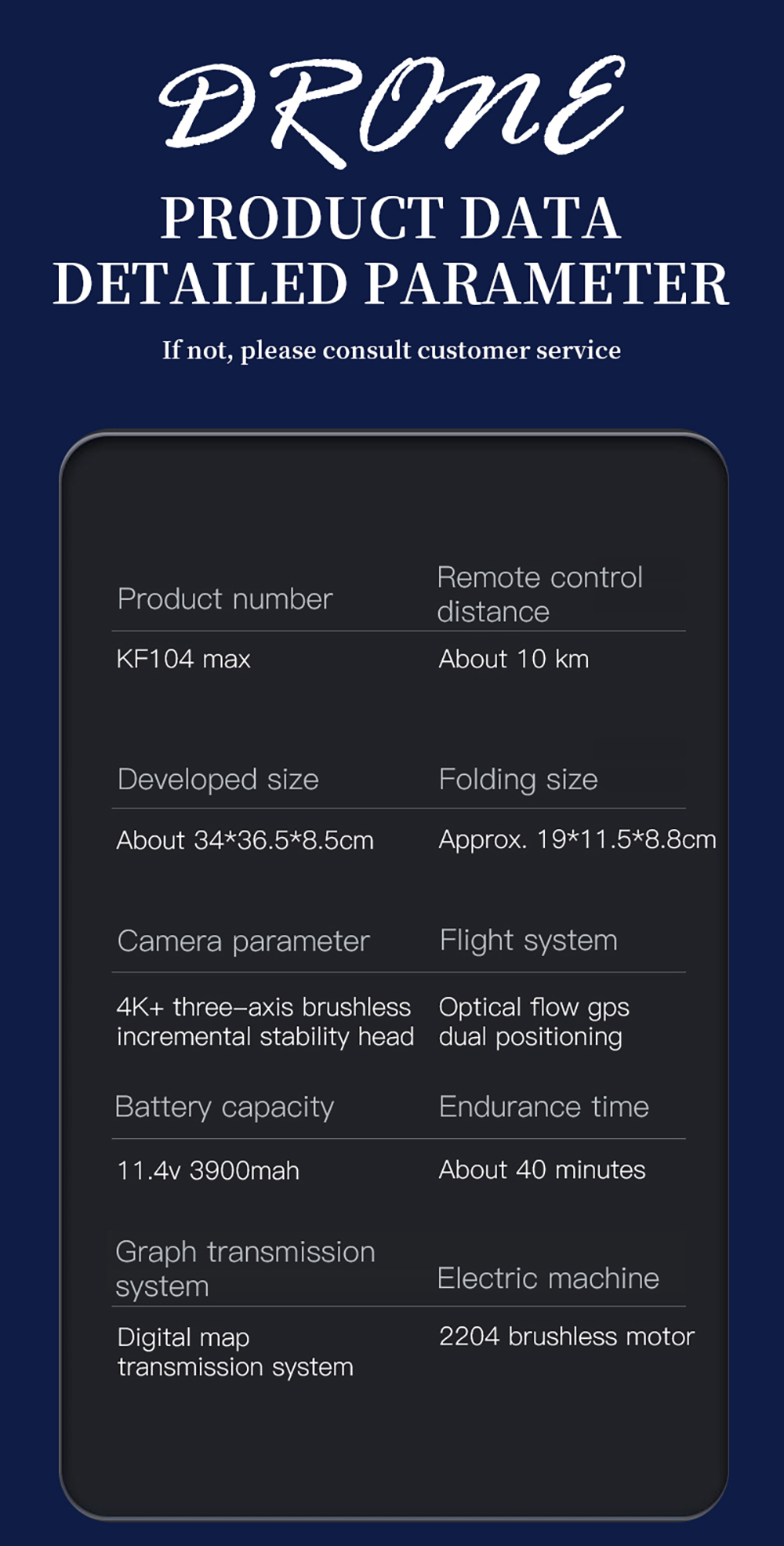Select the Developed size label
The width and height of the screenshot is (784, 1546).
pyautogui.click(x=218, y=780)
